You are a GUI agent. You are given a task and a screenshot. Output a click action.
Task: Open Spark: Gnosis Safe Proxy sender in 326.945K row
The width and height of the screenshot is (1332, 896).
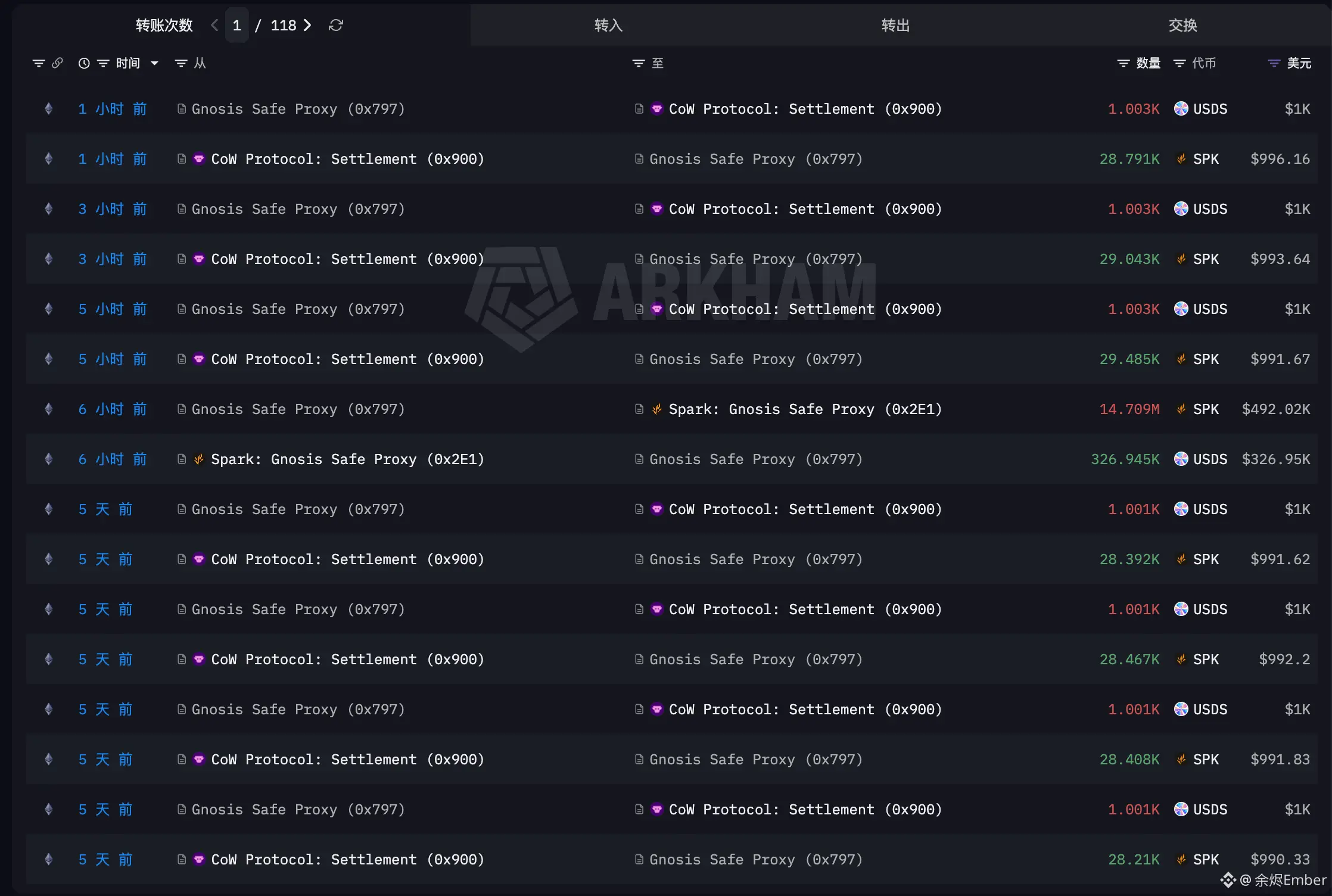pos(348,459)
